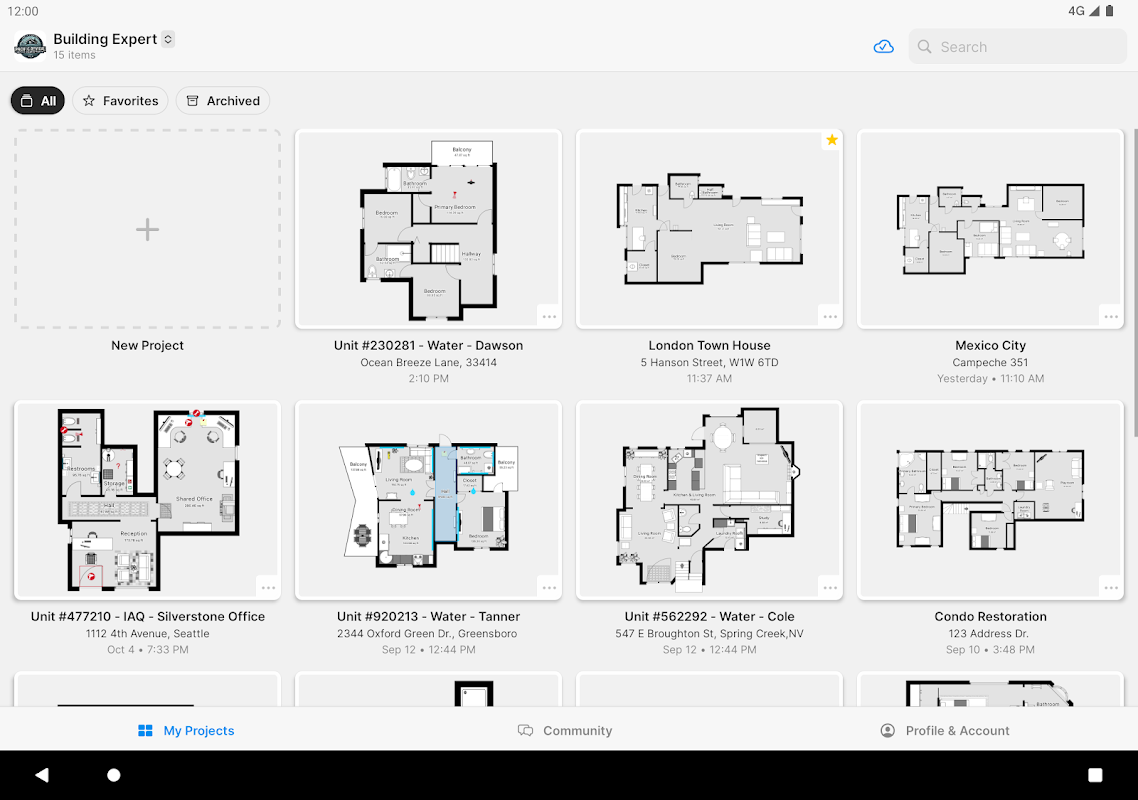Create a New Project with plus tile

tap(147, 229)
